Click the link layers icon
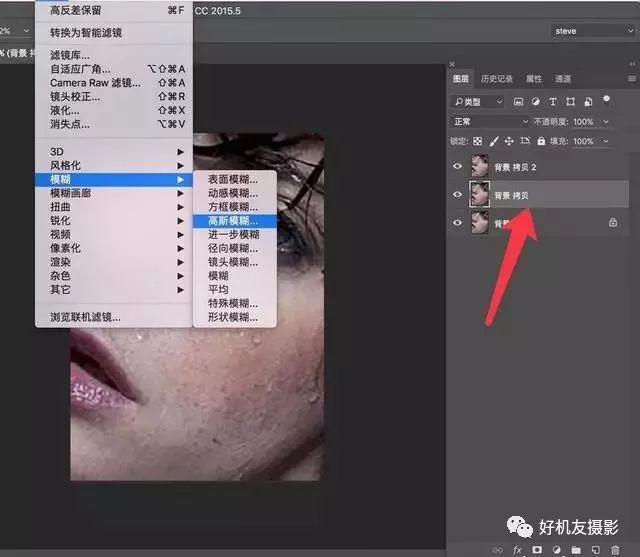This screenshot has width=640, height=557. pyautogui.click(x=498, y=550)
